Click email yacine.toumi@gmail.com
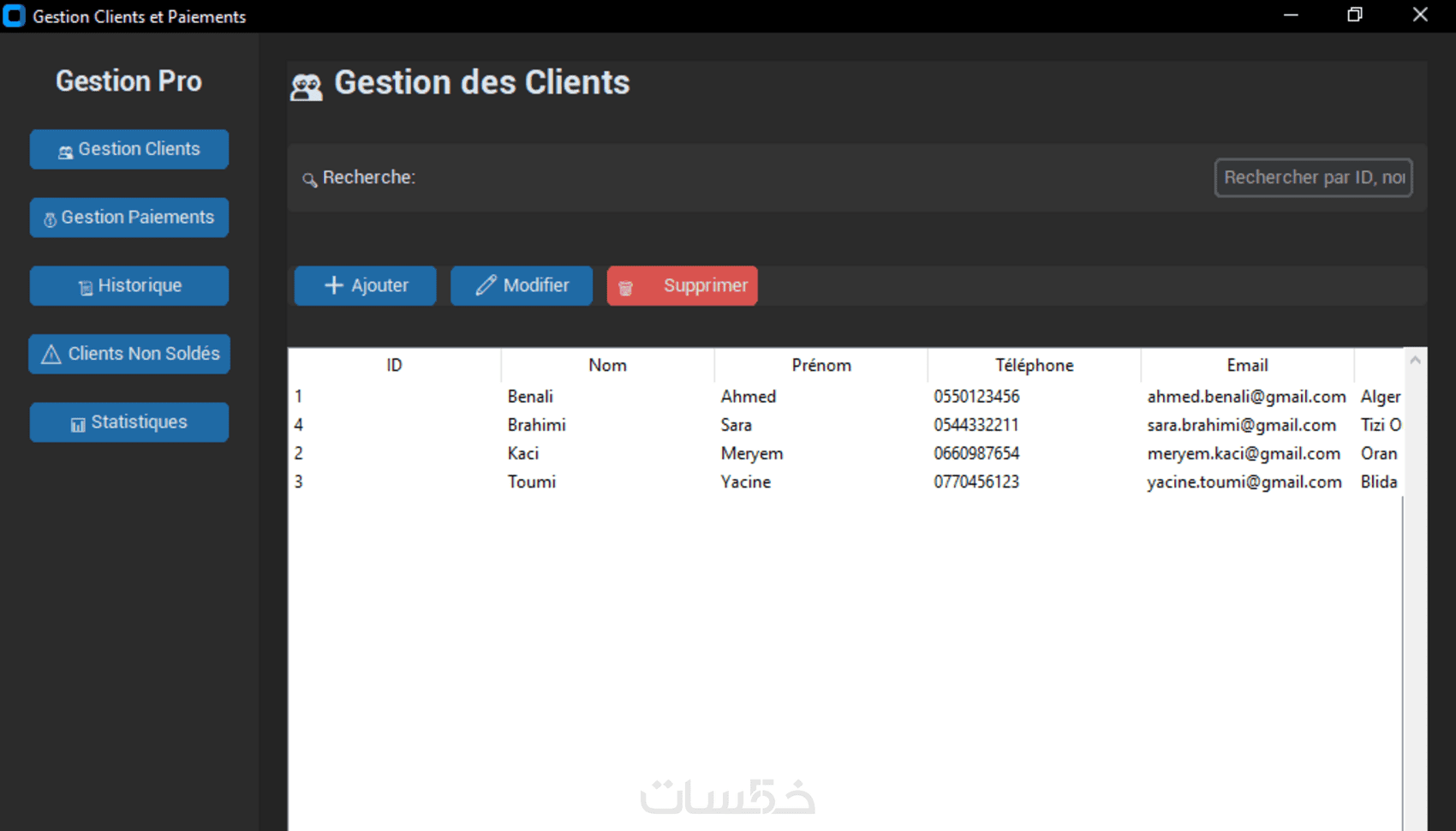 pos(1244,481)
